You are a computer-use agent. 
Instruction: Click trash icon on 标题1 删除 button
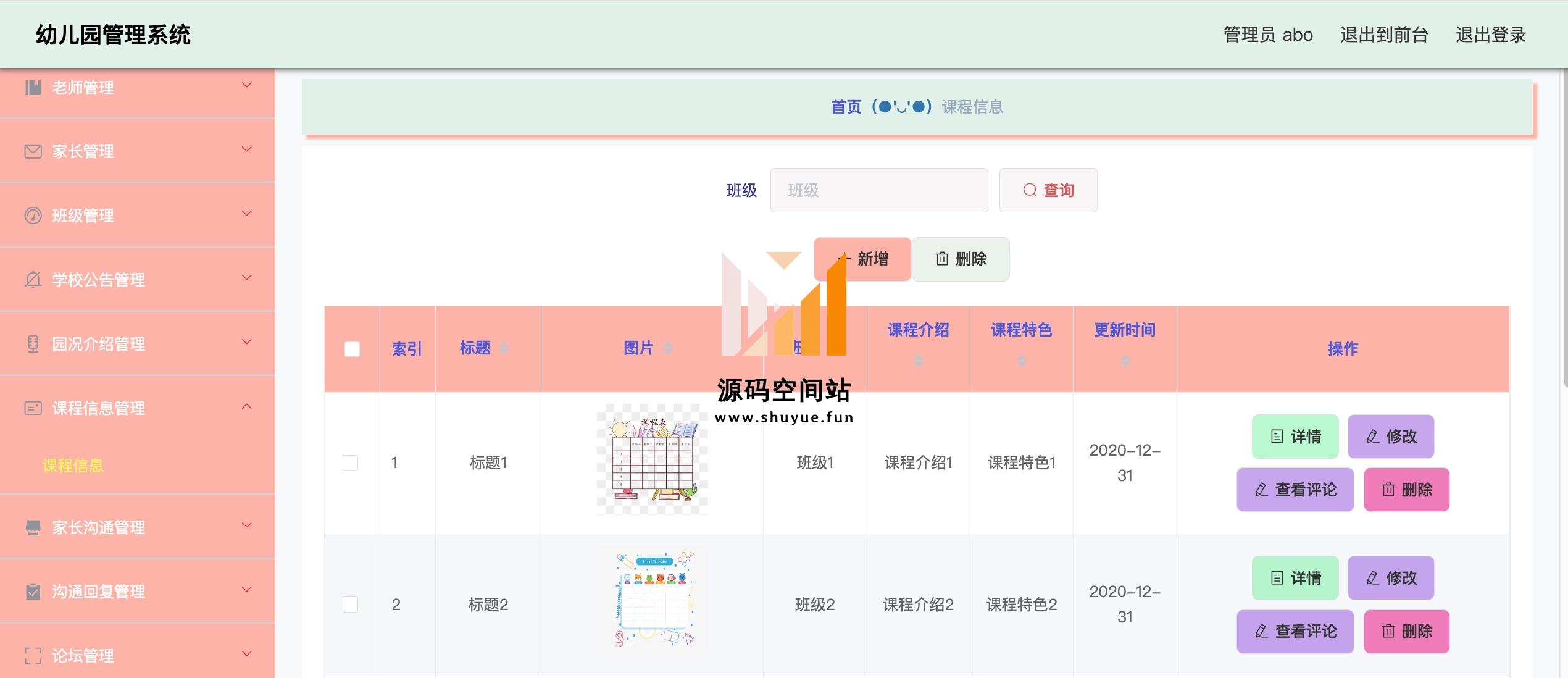(x=1388, y=490)
